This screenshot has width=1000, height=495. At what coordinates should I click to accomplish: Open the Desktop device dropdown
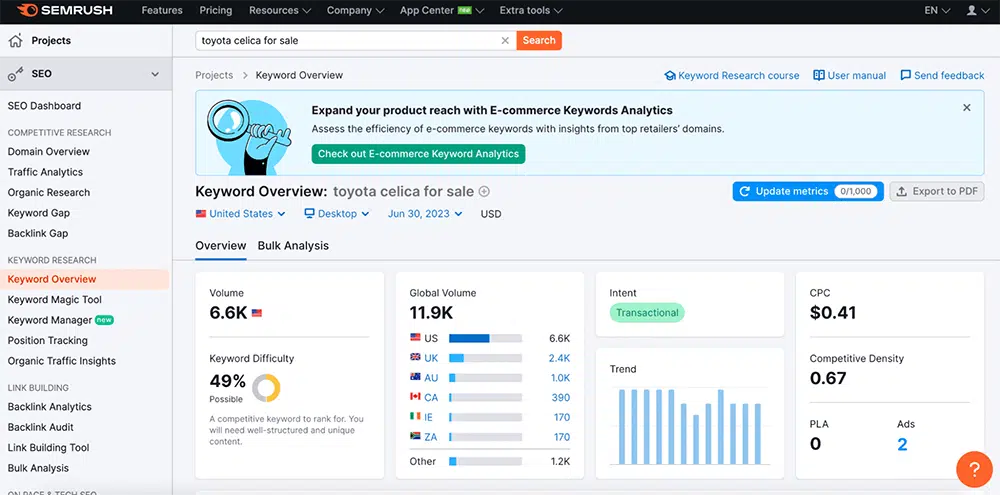(337, 214)
